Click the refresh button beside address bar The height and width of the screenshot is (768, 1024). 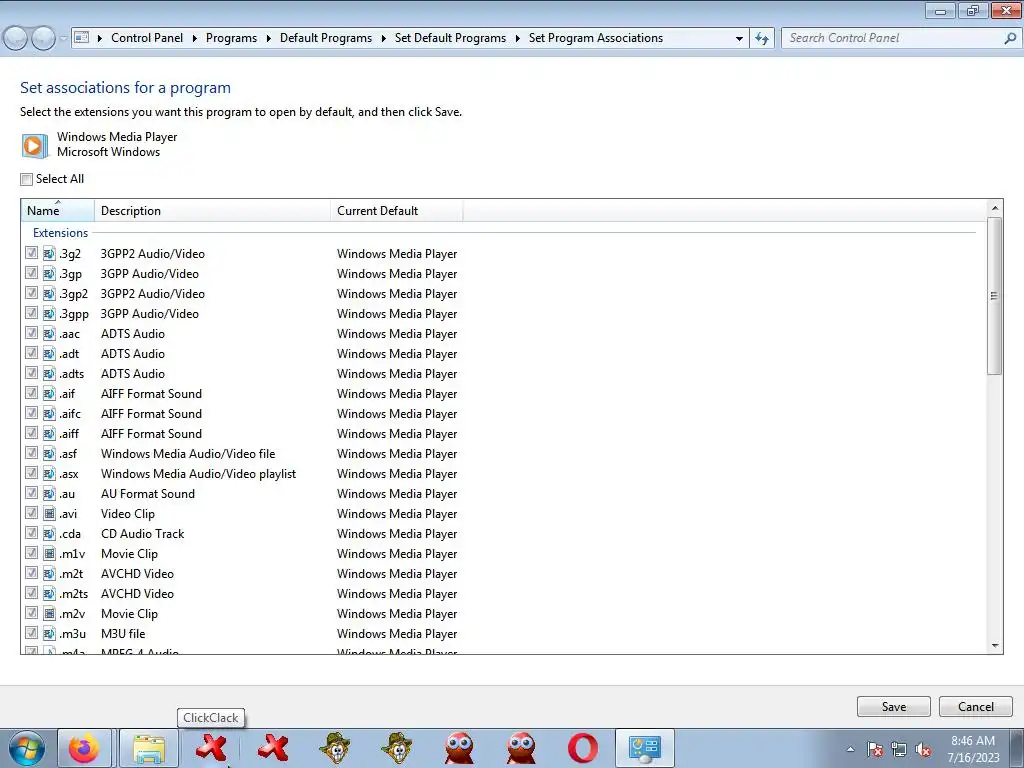point(762,39)
